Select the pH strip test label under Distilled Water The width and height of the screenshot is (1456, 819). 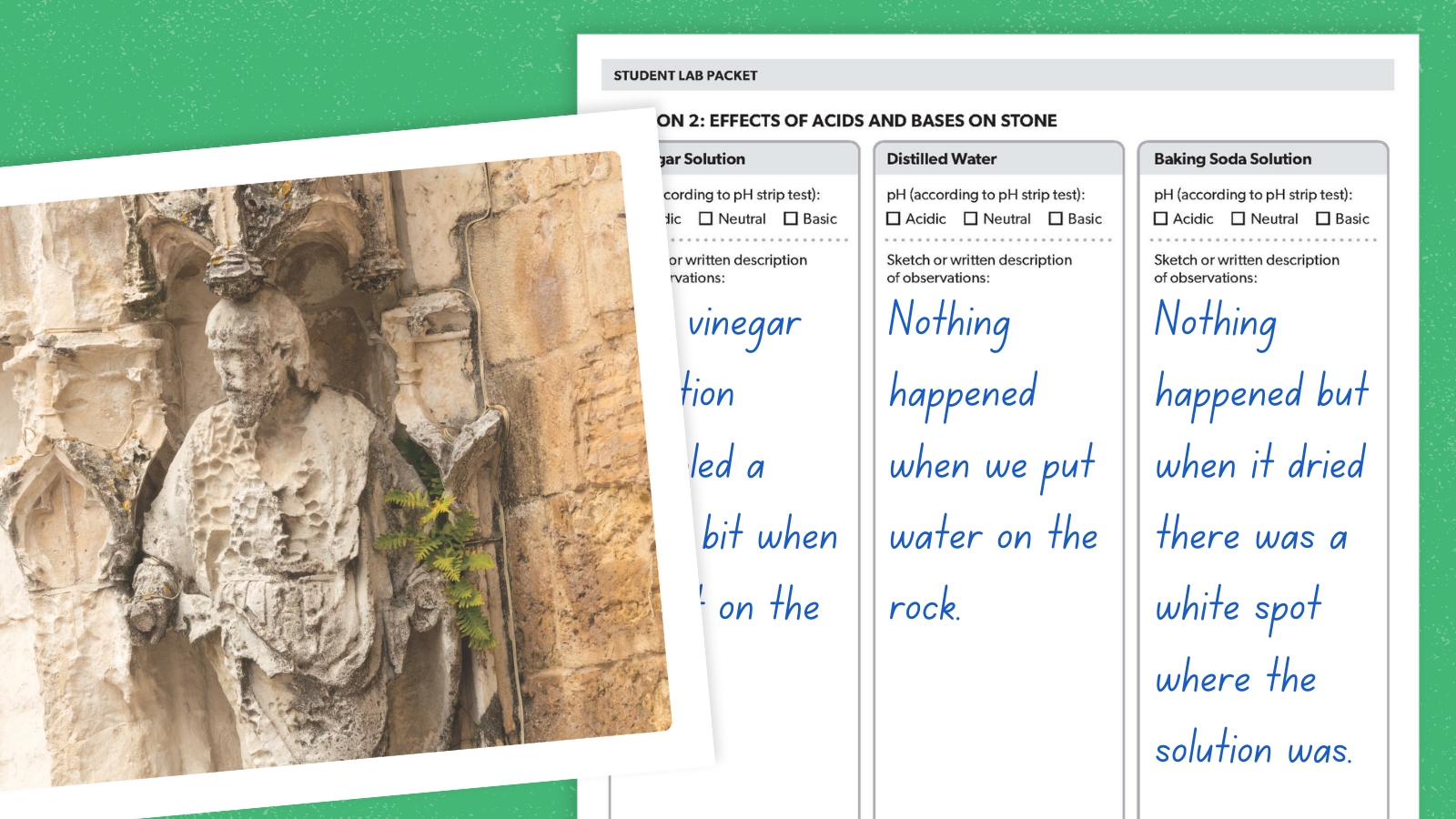coord(986,195)
